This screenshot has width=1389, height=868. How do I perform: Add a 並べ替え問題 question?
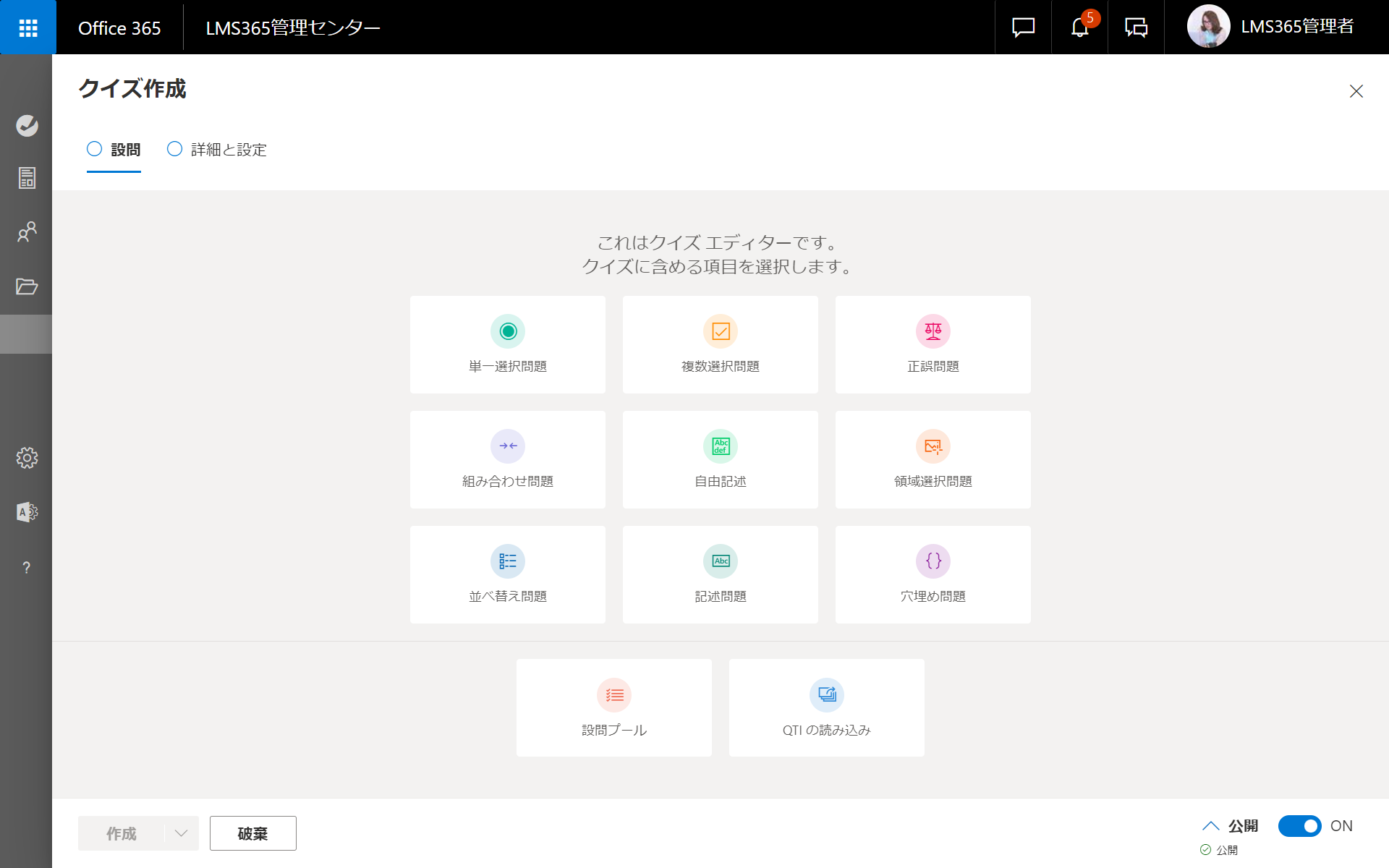[508, 574]
